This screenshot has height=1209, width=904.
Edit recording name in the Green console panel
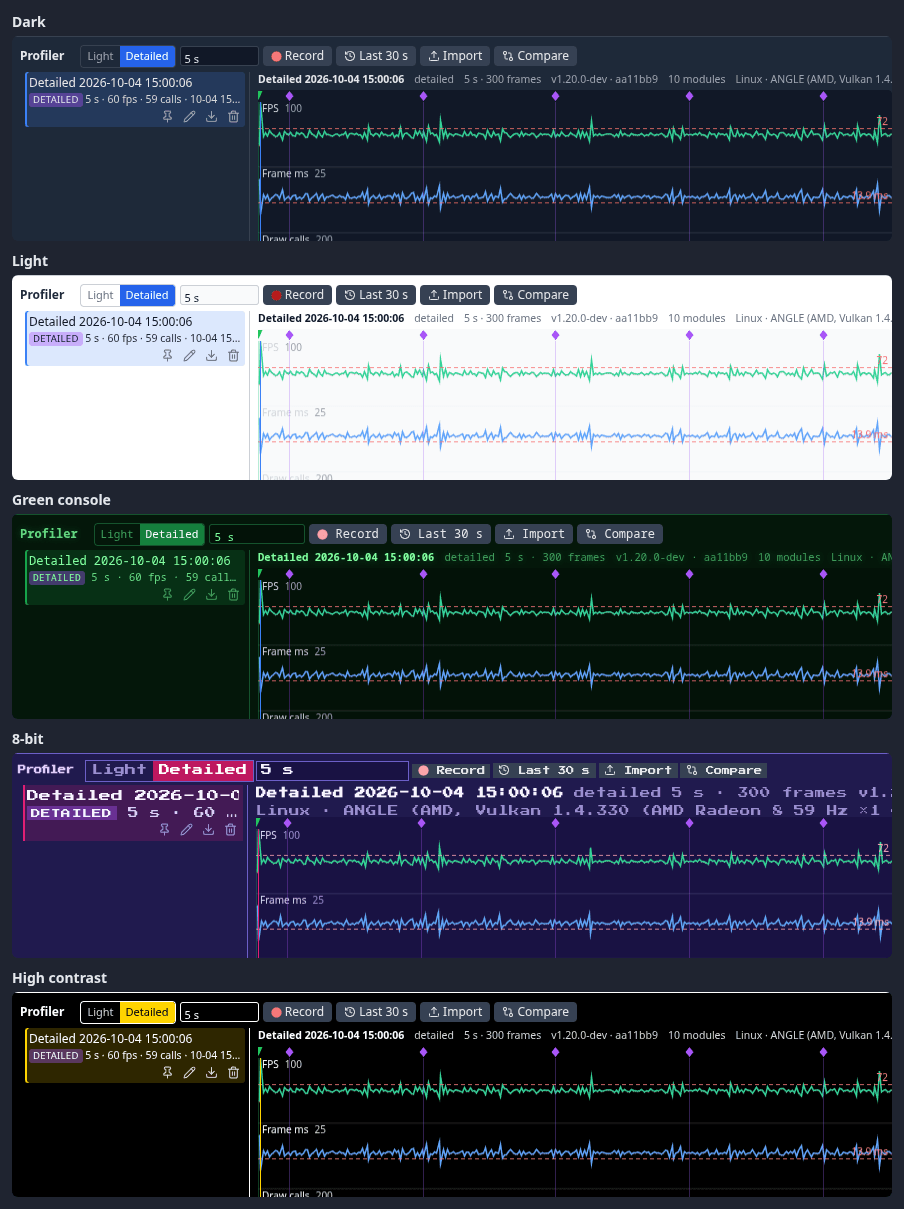(x=189, y=594)
